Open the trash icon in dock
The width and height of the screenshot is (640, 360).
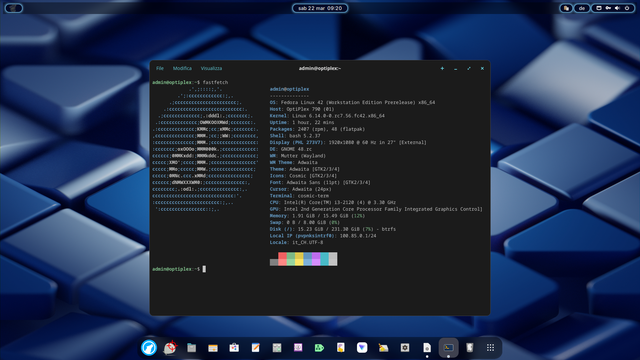tap(469, 348)
